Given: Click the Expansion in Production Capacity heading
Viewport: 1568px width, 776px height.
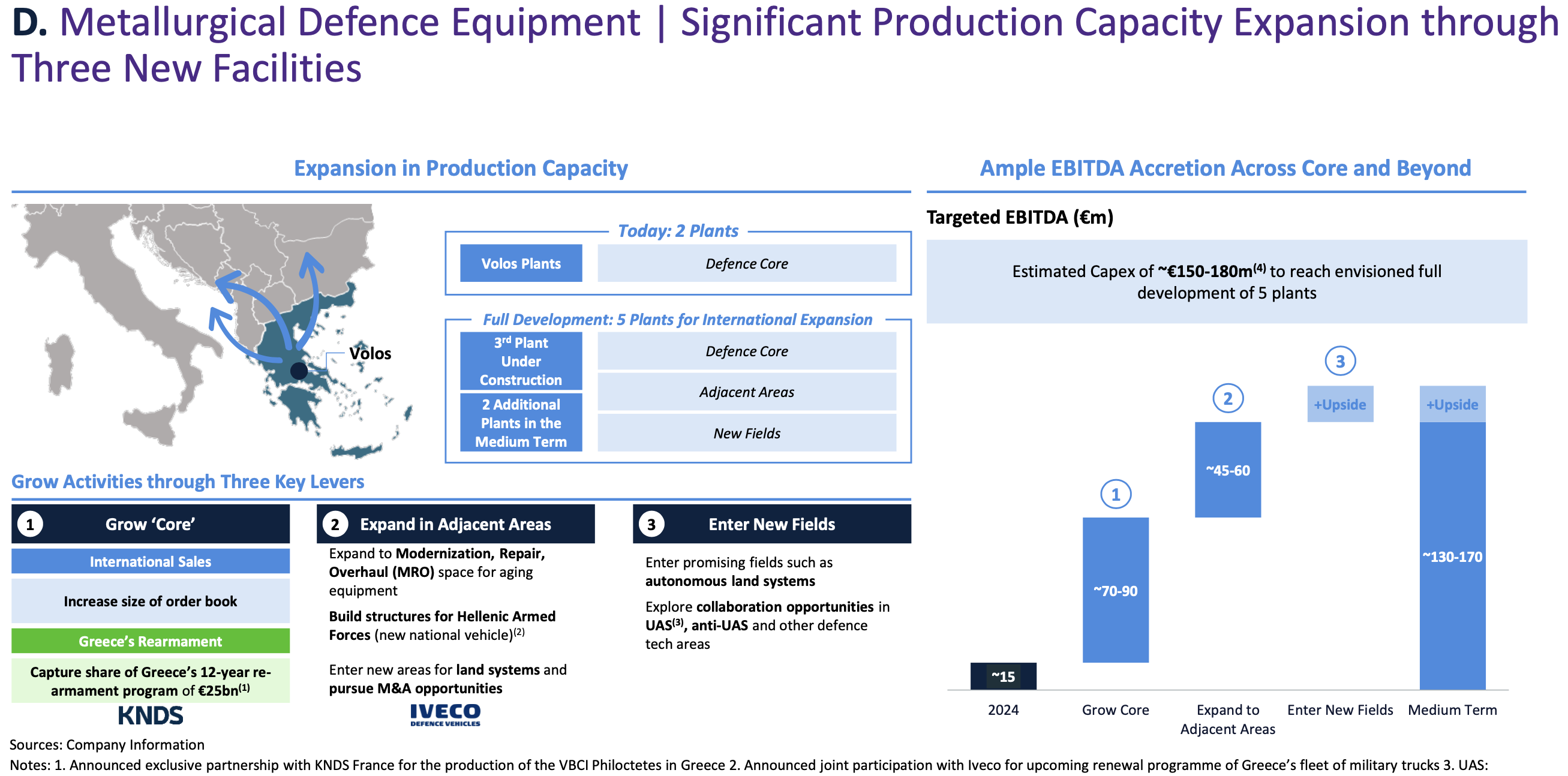Looking at the screenshot, I should point(461,168).
